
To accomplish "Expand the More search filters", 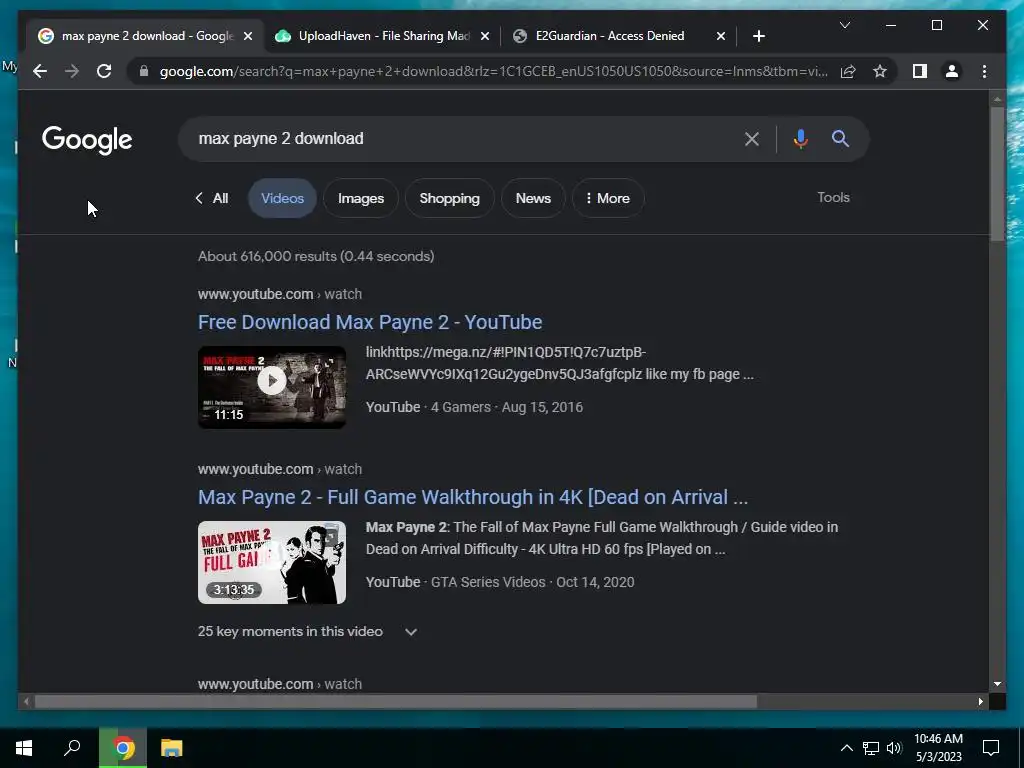I will (x=608, y=198).
